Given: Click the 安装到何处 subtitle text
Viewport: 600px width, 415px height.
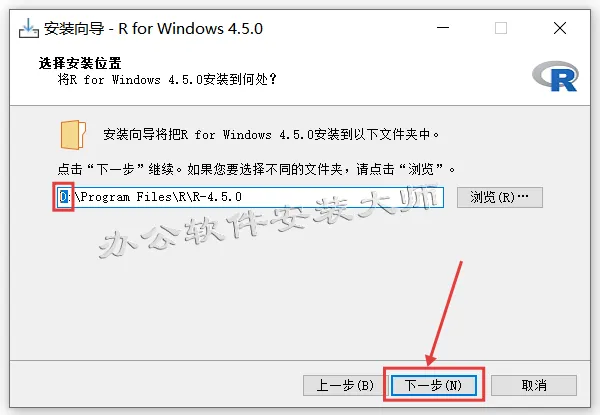Looking at the screenshot, I should click(167, 80).
